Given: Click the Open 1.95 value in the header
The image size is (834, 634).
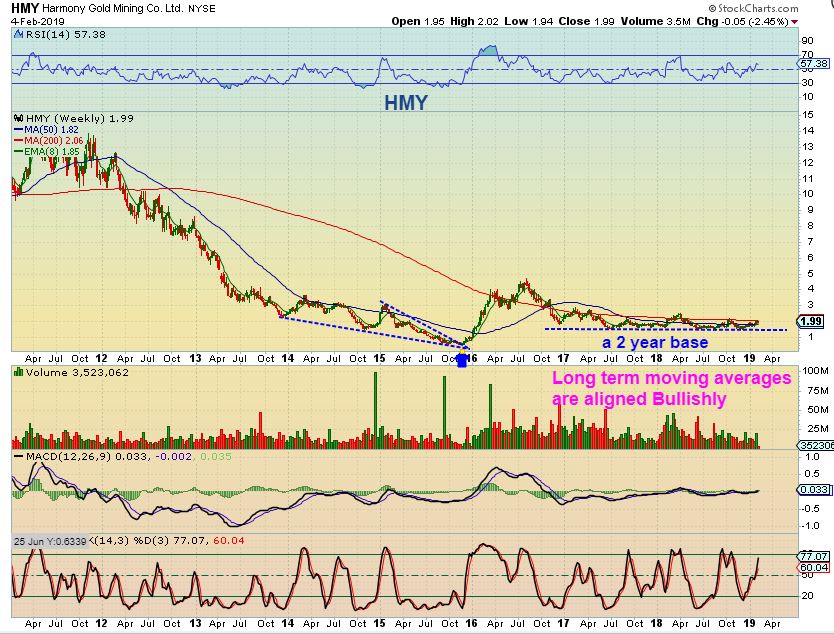Looking at the screenshot, I should click(x=418, y=22).
